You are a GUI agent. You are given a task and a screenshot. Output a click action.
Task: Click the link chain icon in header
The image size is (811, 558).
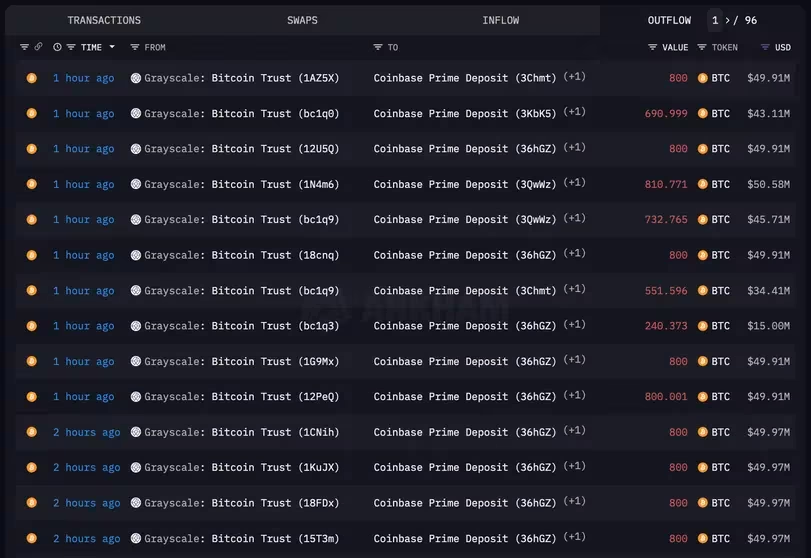38,47
